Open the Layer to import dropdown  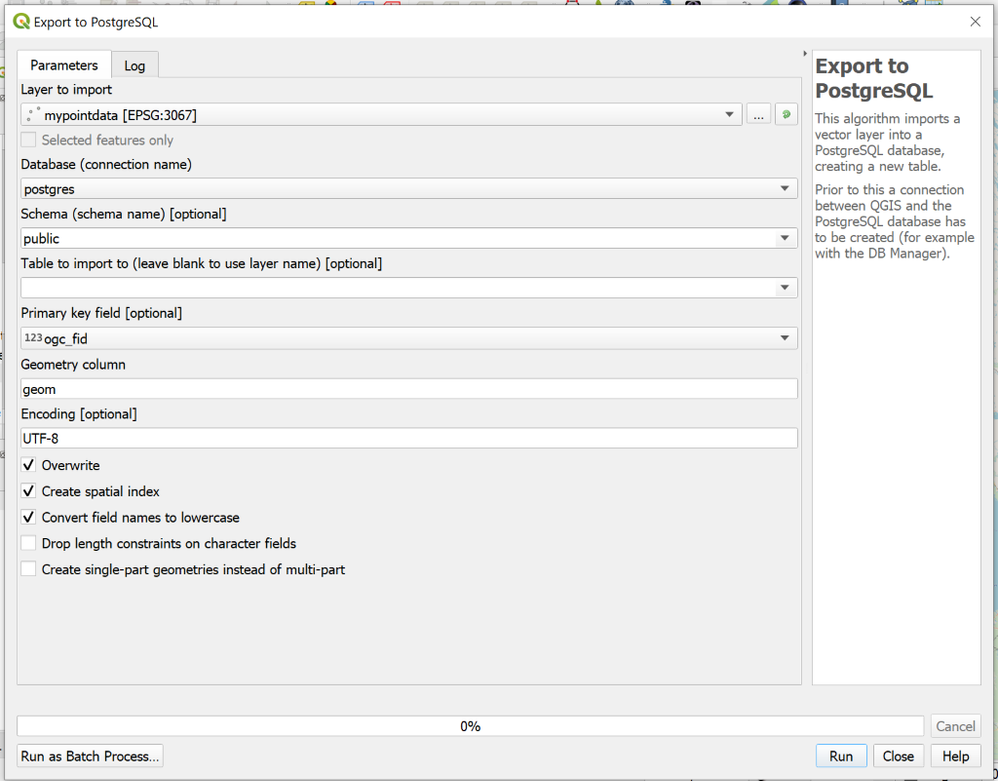pyautogui.click(x=381, y=115)
